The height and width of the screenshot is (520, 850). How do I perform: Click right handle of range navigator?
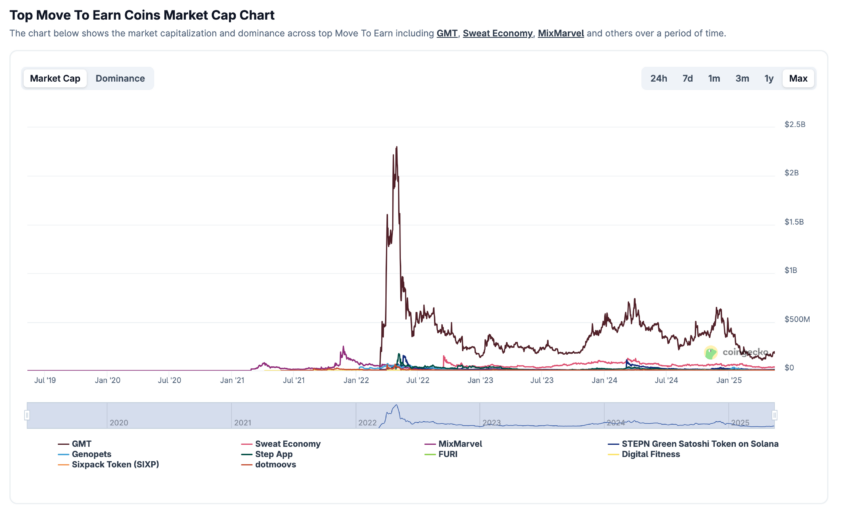click(775, 415)
